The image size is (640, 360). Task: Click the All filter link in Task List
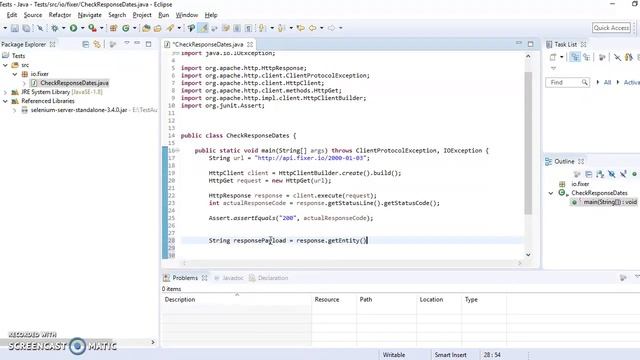(607, 82)
